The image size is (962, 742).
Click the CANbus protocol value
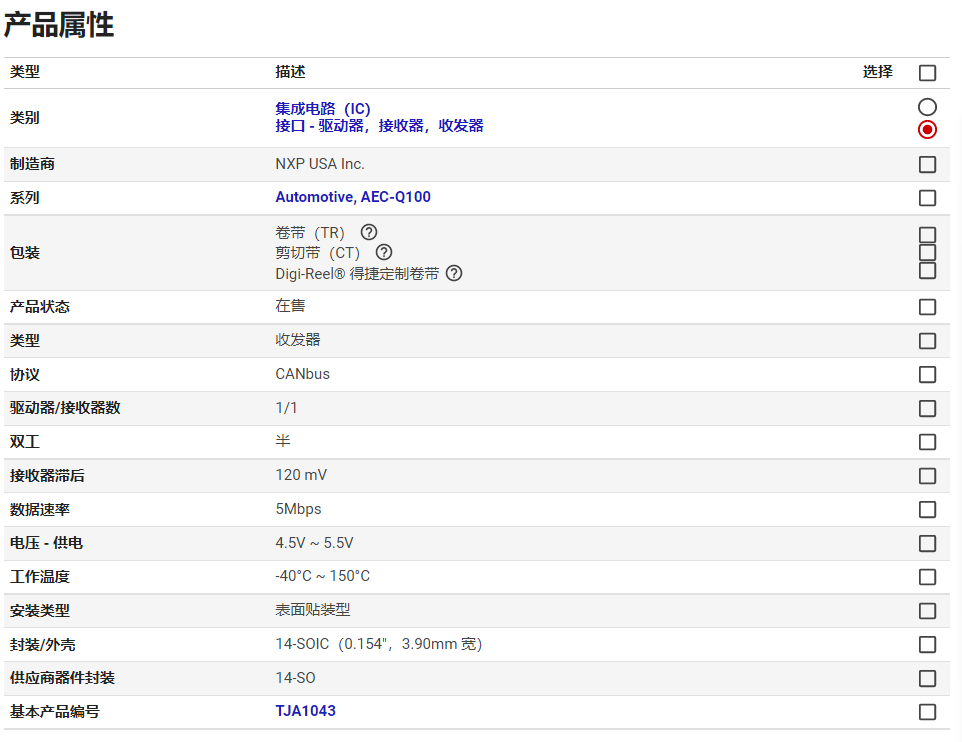pyautogui.click(x=302, y=374)
